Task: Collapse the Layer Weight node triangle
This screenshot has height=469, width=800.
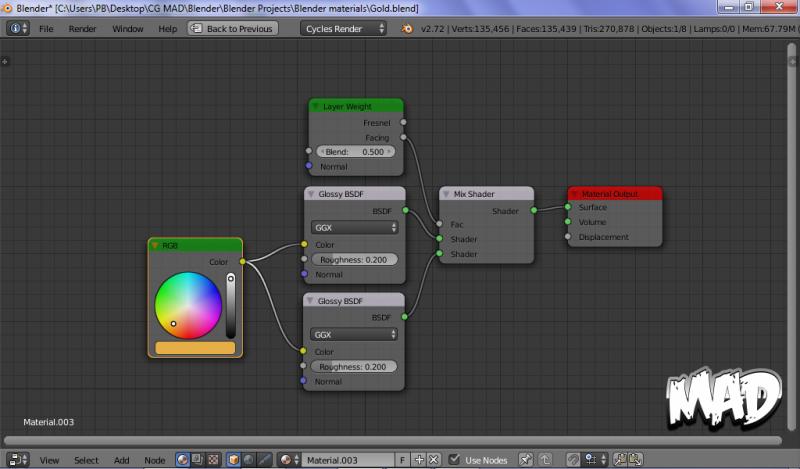Action: (315, 106)
